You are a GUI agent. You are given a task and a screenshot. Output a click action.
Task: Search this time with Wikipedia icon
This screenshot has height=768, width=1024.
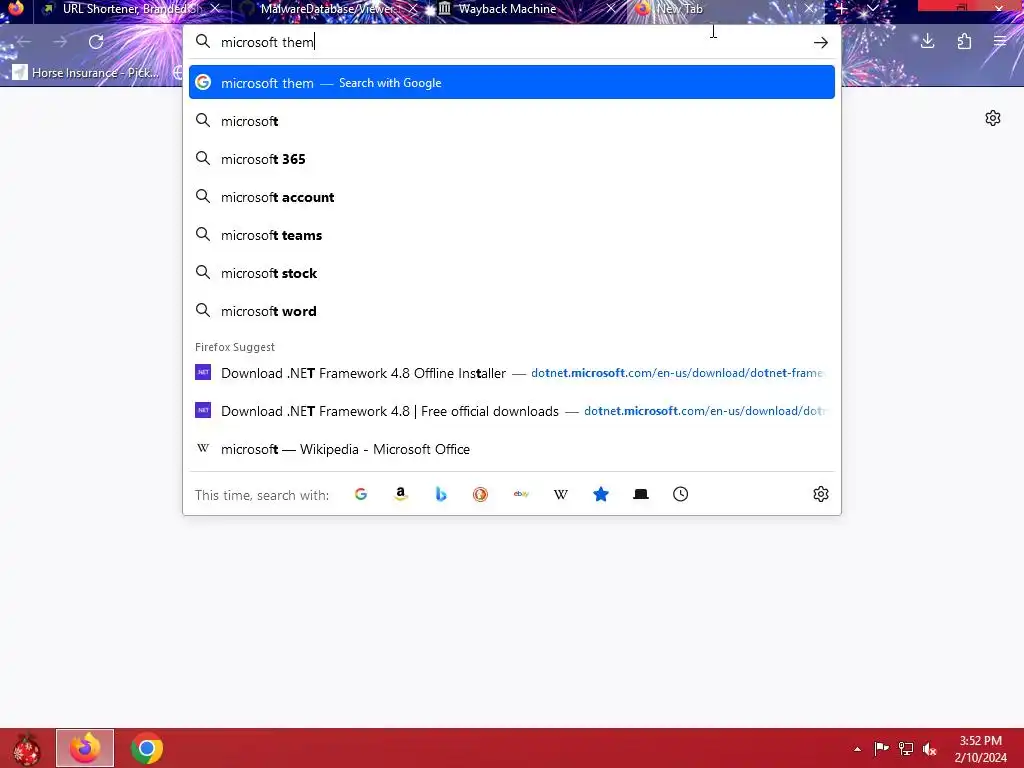pos(561,494)
